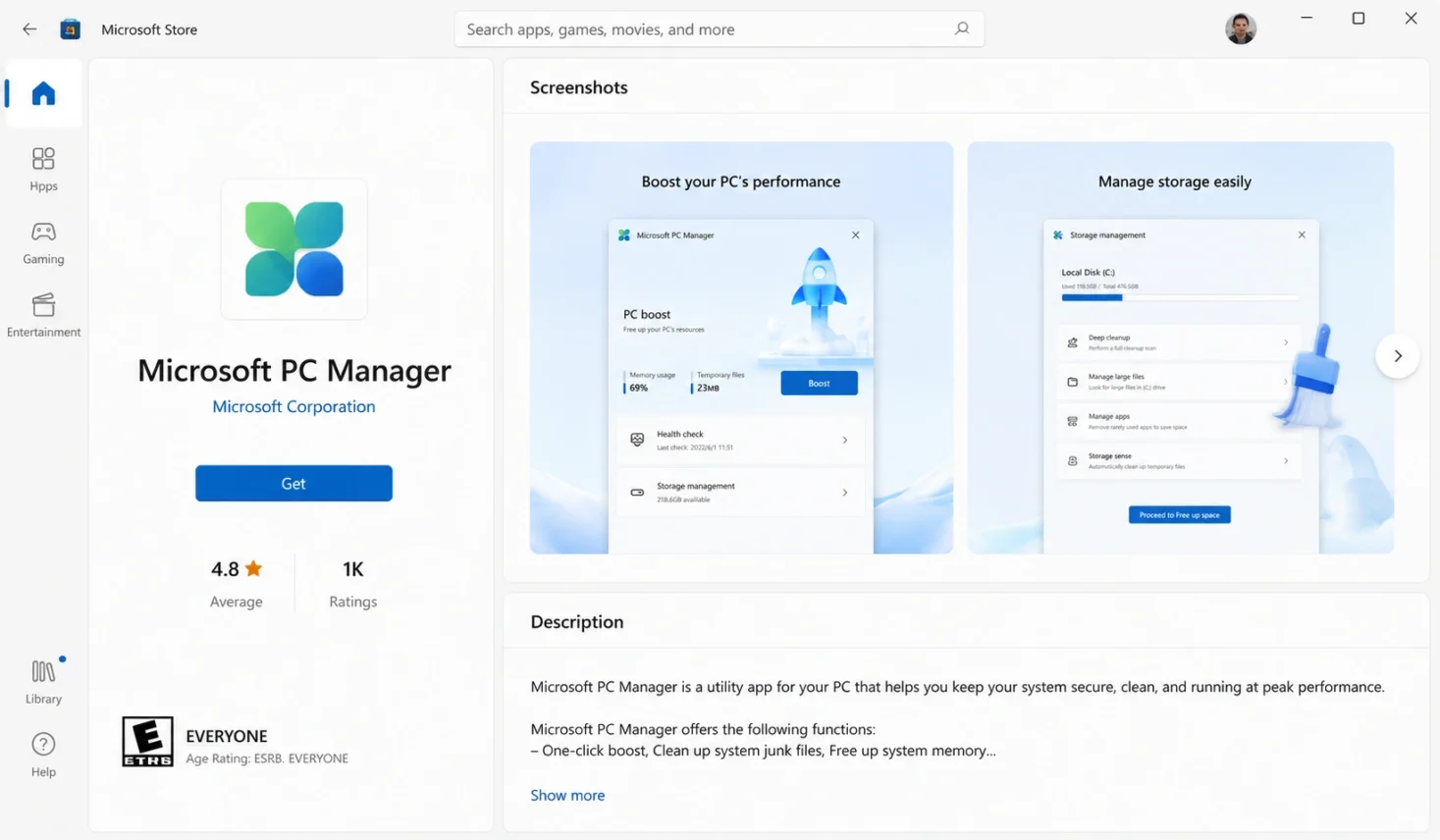Open the Home section in sidebar
The height and width of the screenshot is (840, 1440).
click(x=43, y=93)
